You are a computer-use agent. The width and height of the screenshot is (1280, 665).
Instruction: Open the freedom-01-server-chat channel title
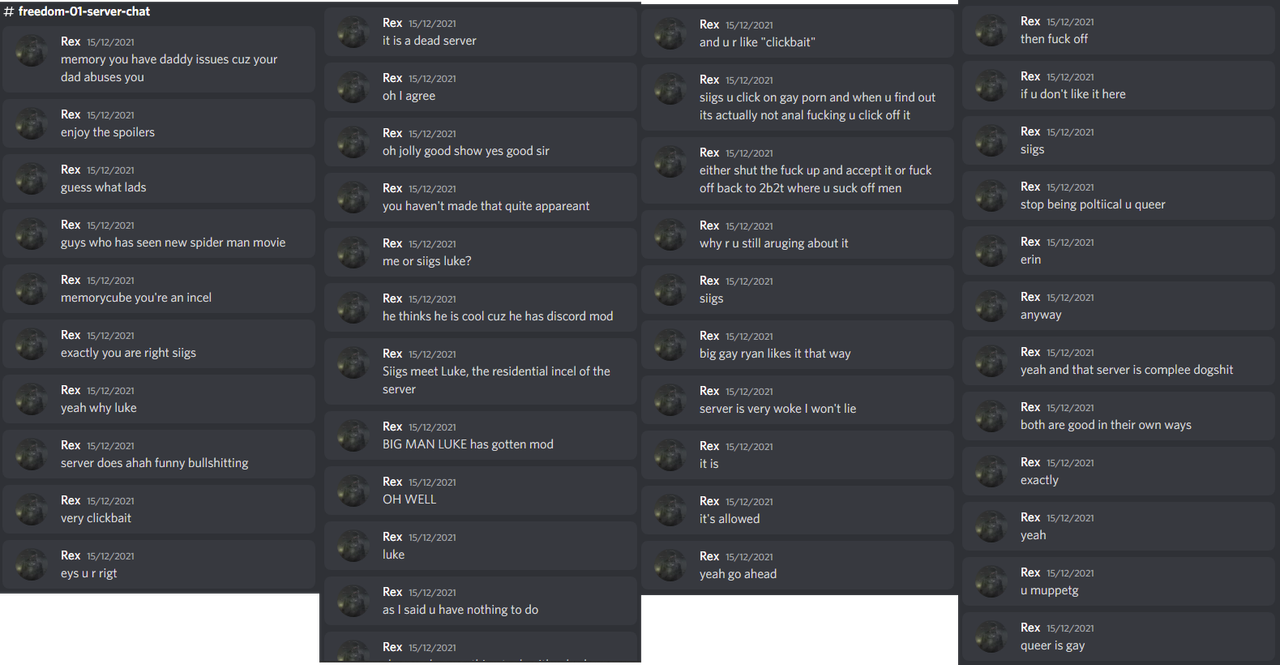pos(84,12)
